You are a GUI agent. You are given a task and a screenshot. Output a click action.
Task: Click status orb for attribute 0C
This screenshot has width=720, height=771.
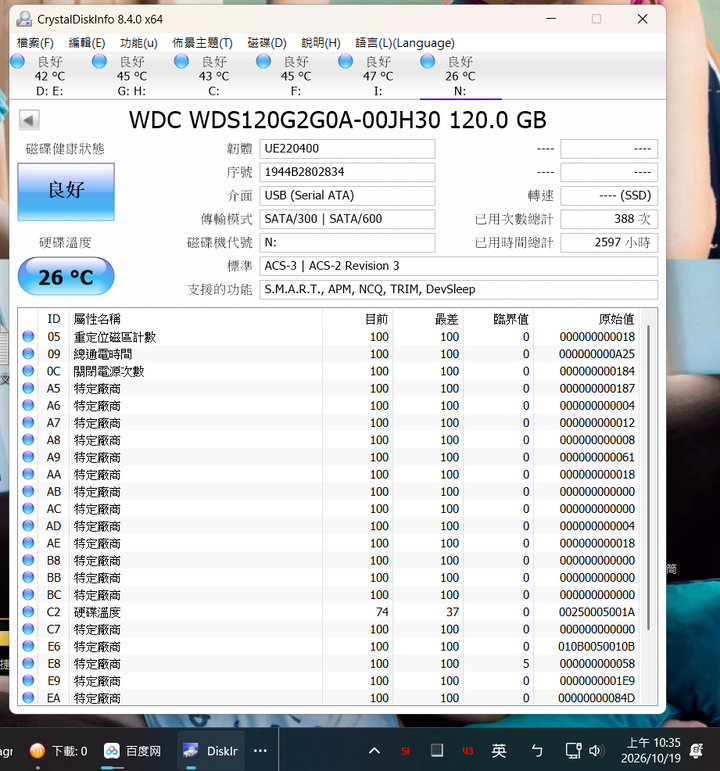[x=29, y=371]
